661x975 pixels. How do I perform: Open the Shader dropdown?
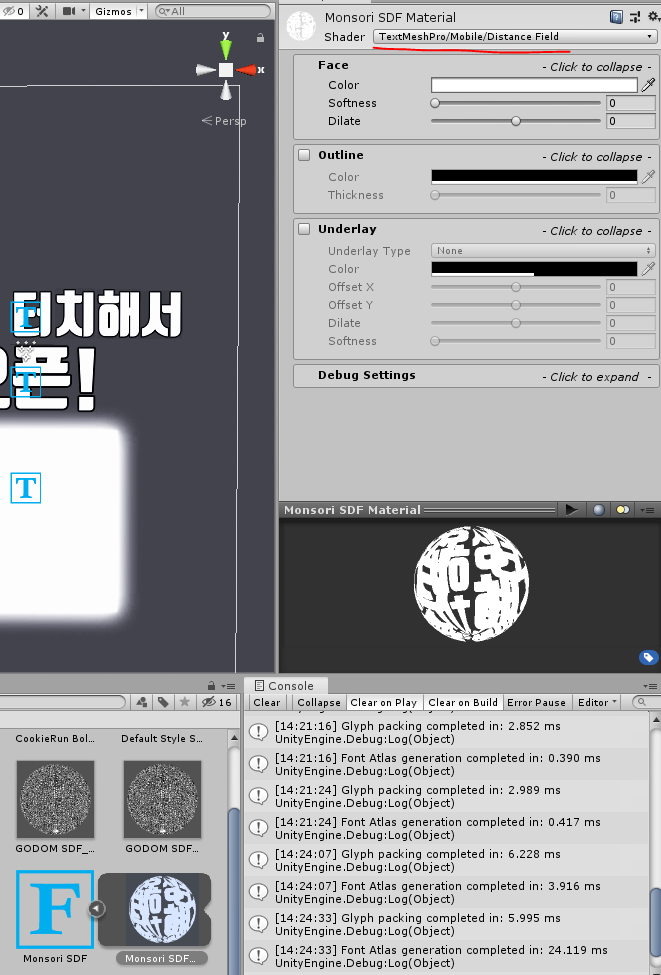[x=515, y=37]
